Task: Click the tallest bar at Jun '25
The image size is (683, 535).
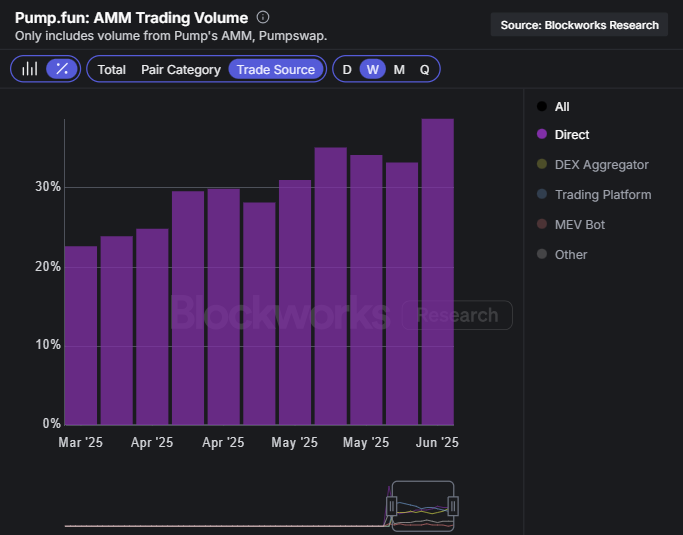Action: click(438, 272)
